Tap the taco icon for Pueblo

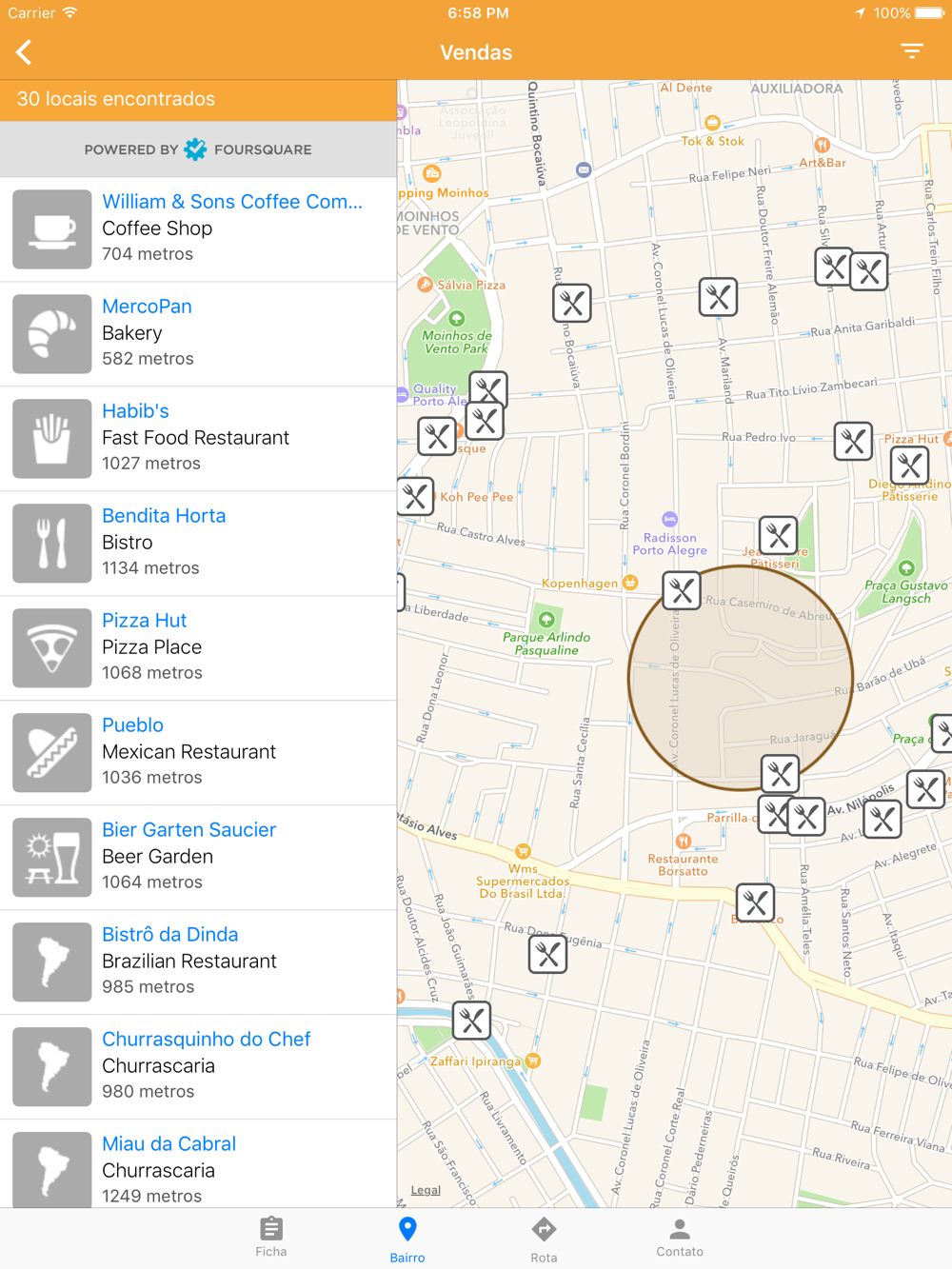[x=52, y=753]
